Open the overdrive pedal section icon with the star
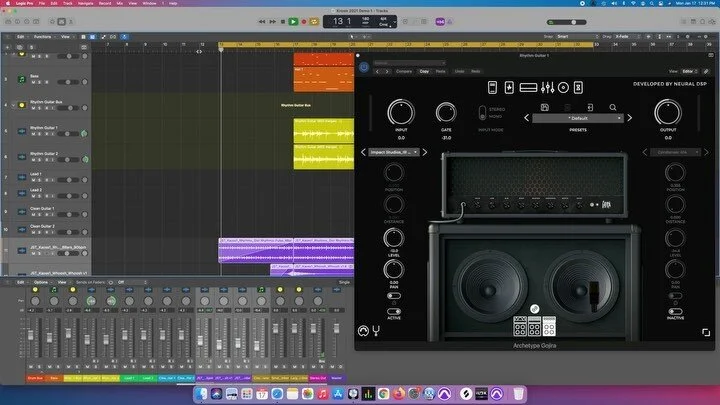 pos(509,87)
